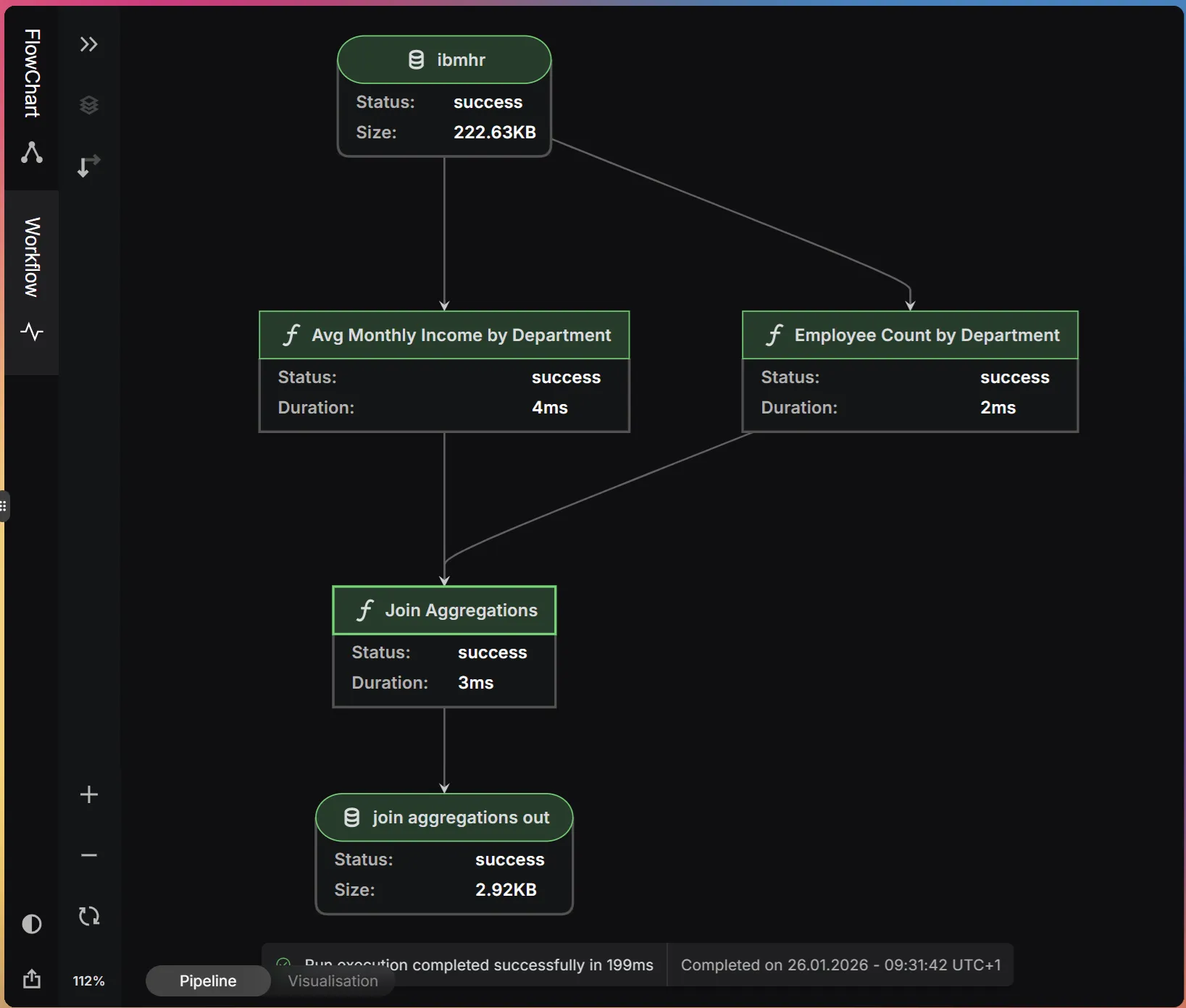1186x1008 pixels.
Task: Click the 112% zoom level control
Action: (88, 981)
